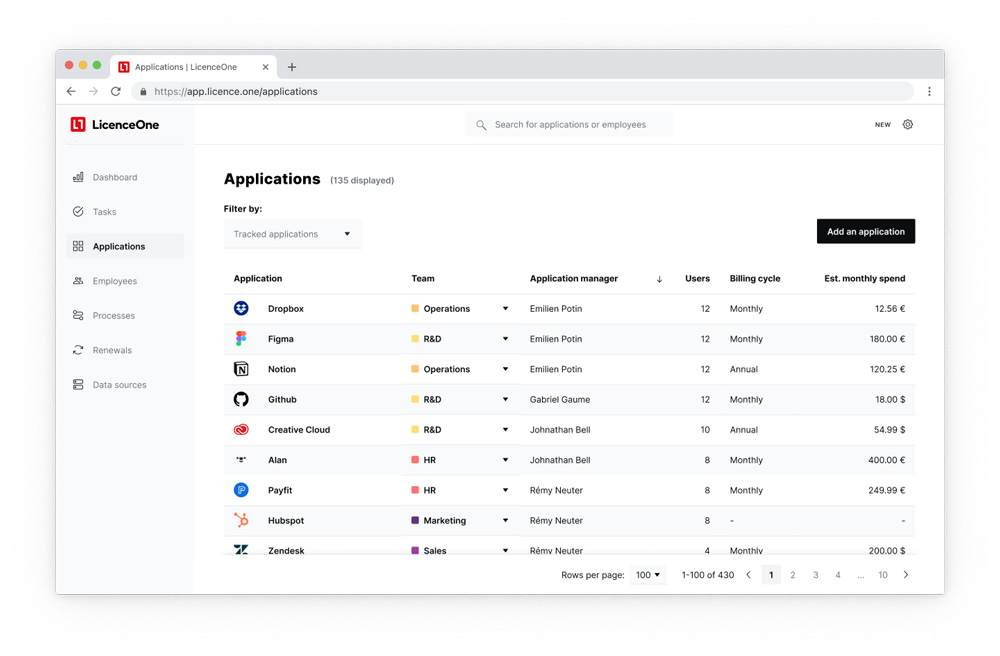This screenshot has width=1000, height=656.
Task: Click the LicenceOne logo
Action: pyautogui.click(x=115, y=124)
